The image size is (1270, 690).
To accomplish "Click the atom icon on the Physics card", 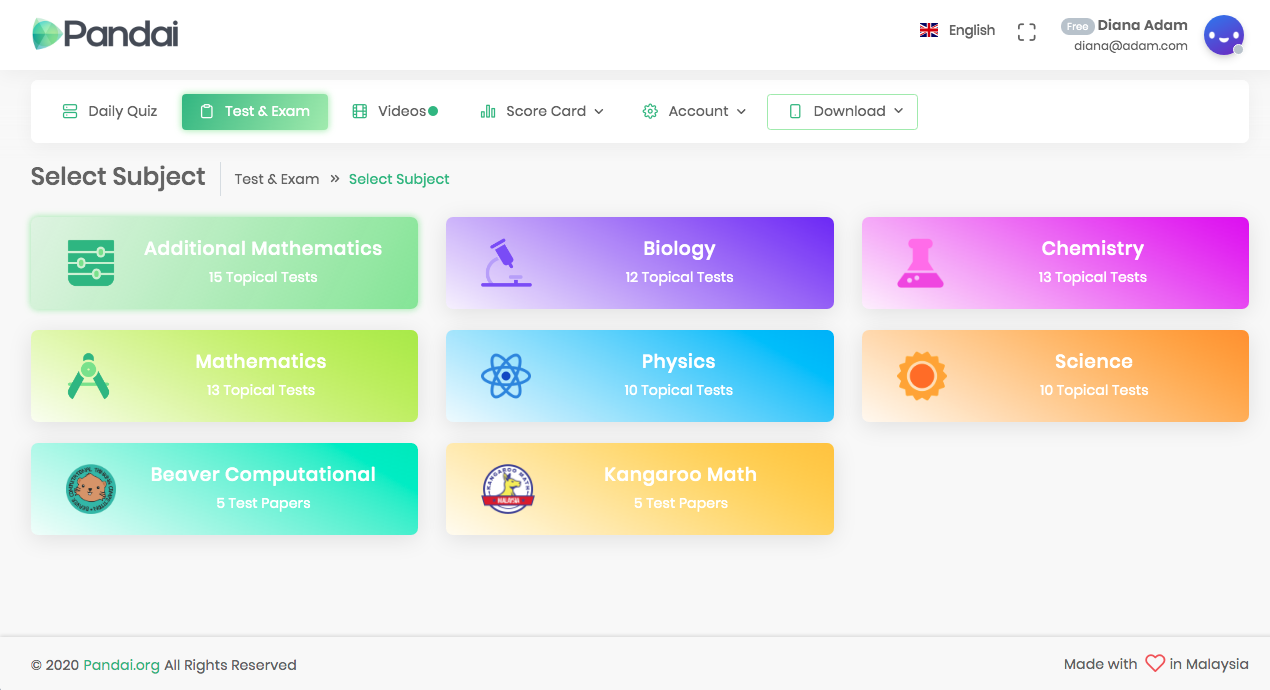I will pos(507,375).
